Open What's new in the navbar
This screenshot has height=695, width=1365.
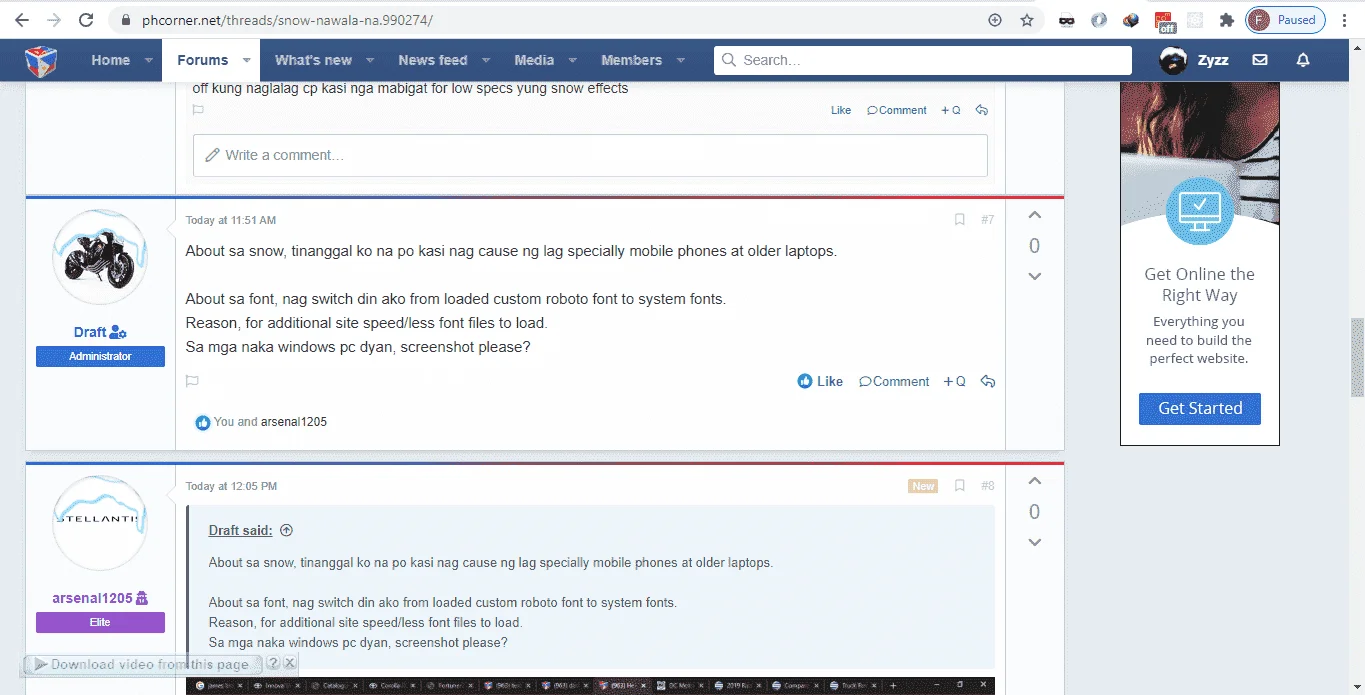[x=313, y=60]
